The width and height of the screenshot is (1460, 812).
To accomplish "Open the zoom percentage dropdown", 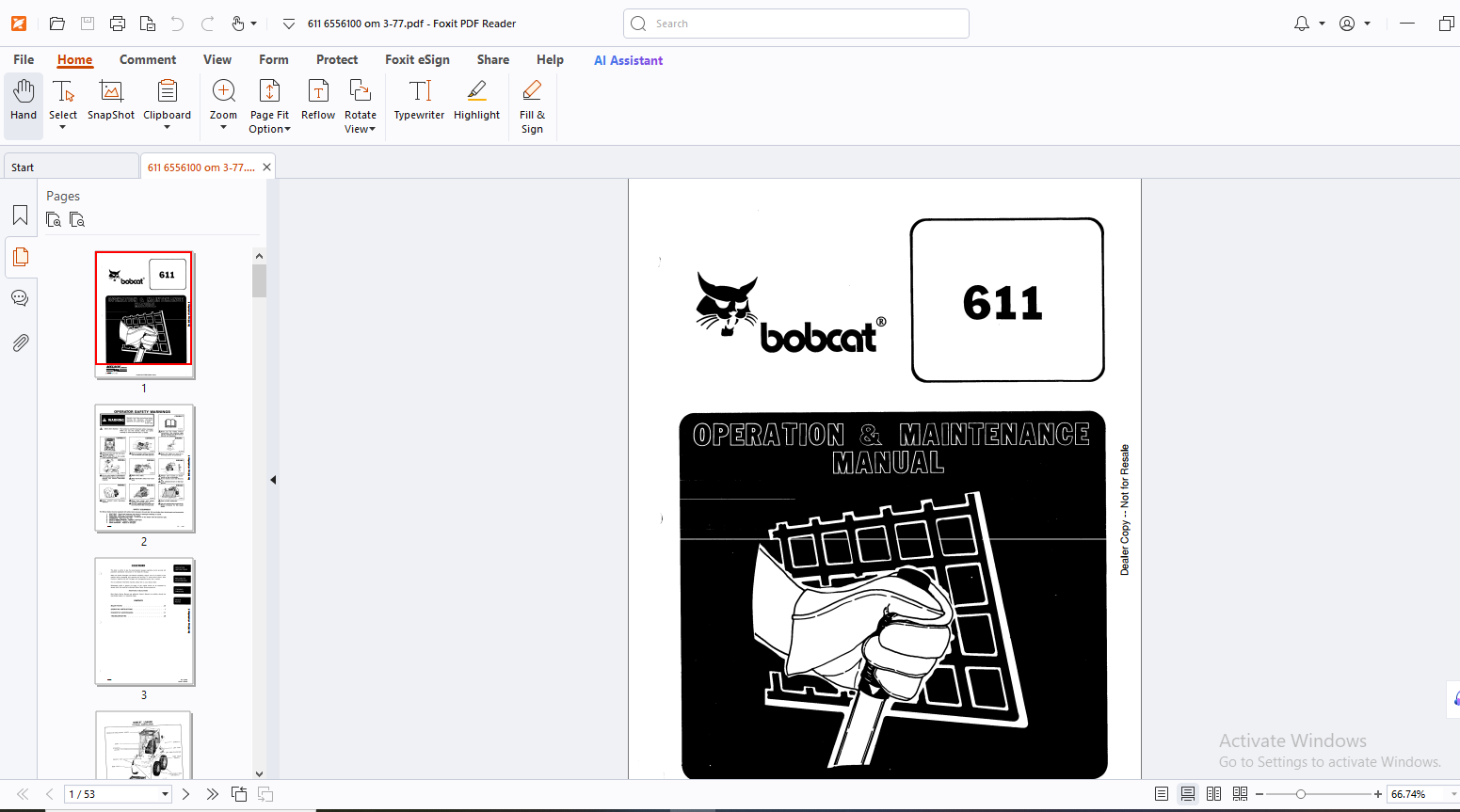I will tap(1455, 794).
